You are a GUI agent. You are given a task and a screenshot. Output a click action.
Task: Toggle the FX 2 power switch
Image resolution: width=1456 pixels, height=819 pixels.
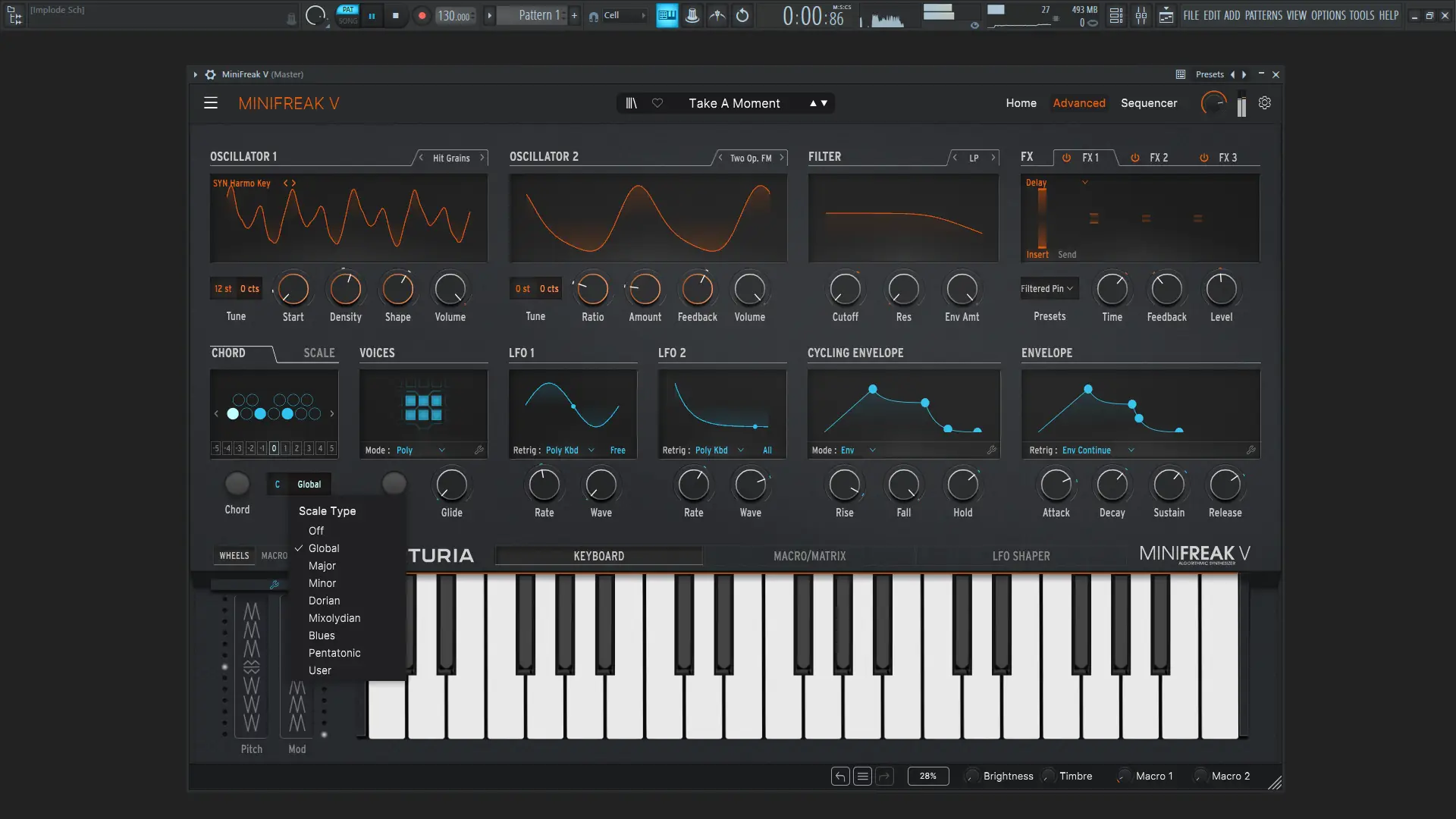[1134, 158]
